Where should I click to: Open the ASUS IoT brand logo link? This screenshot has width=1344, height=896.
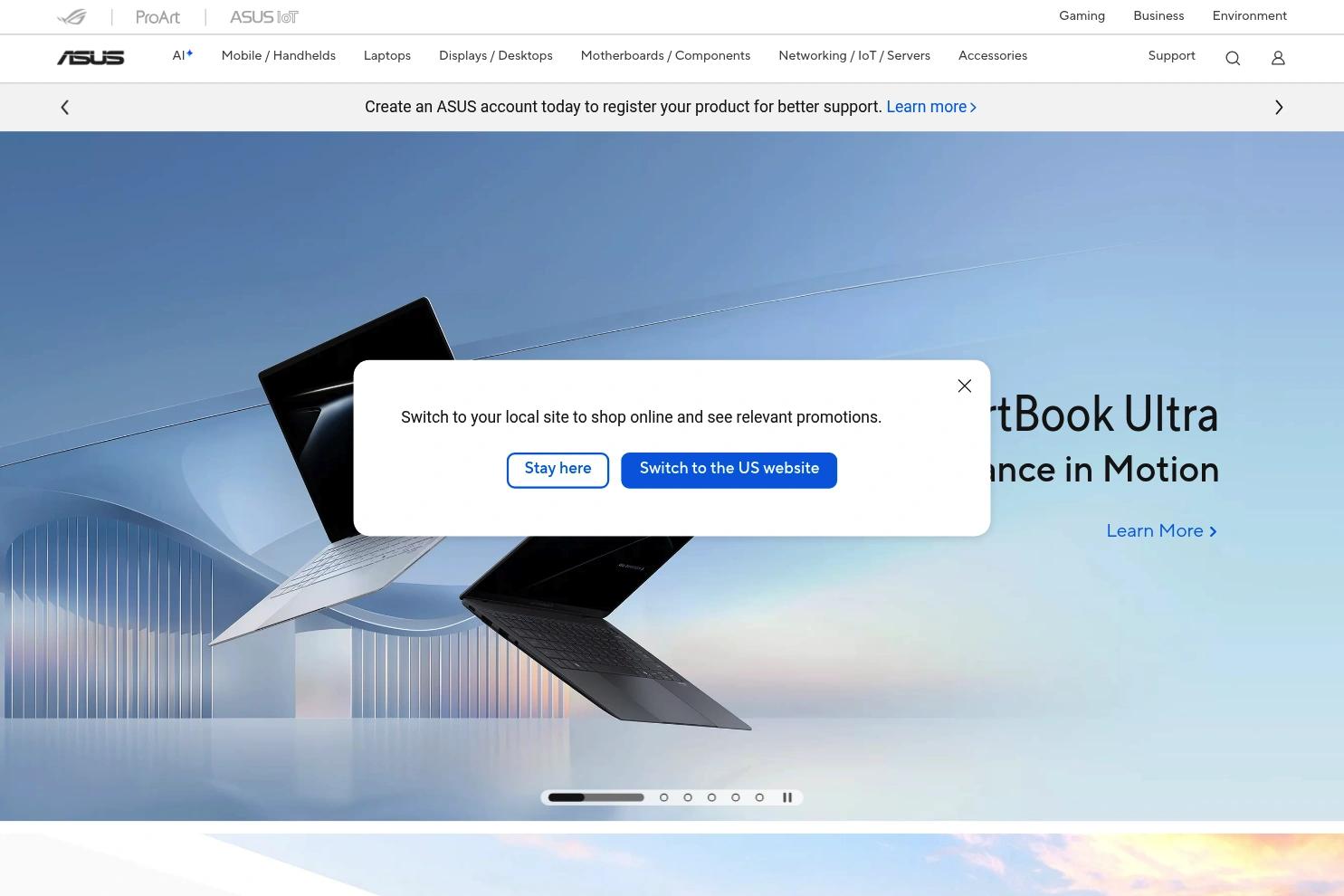click(x=264, y=17)
